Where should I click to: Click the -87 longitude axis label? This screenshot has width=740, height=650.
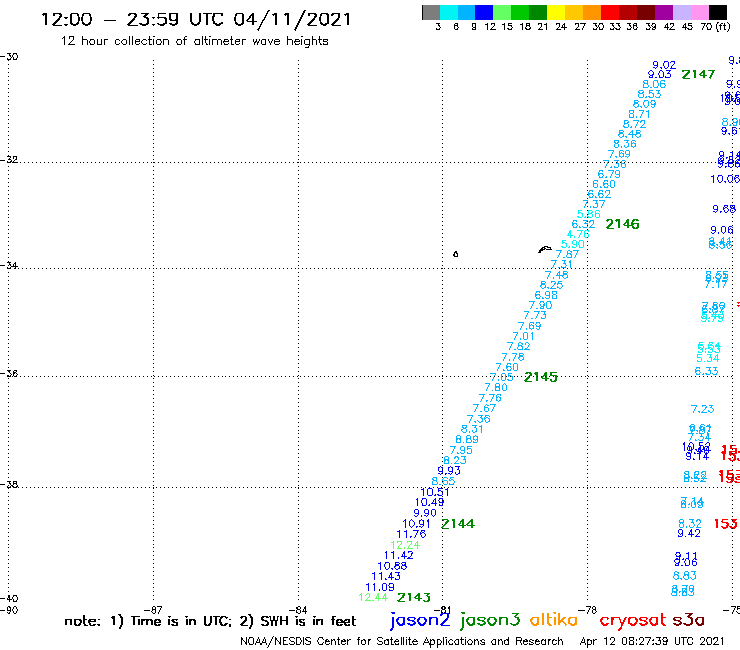point(153,610)
